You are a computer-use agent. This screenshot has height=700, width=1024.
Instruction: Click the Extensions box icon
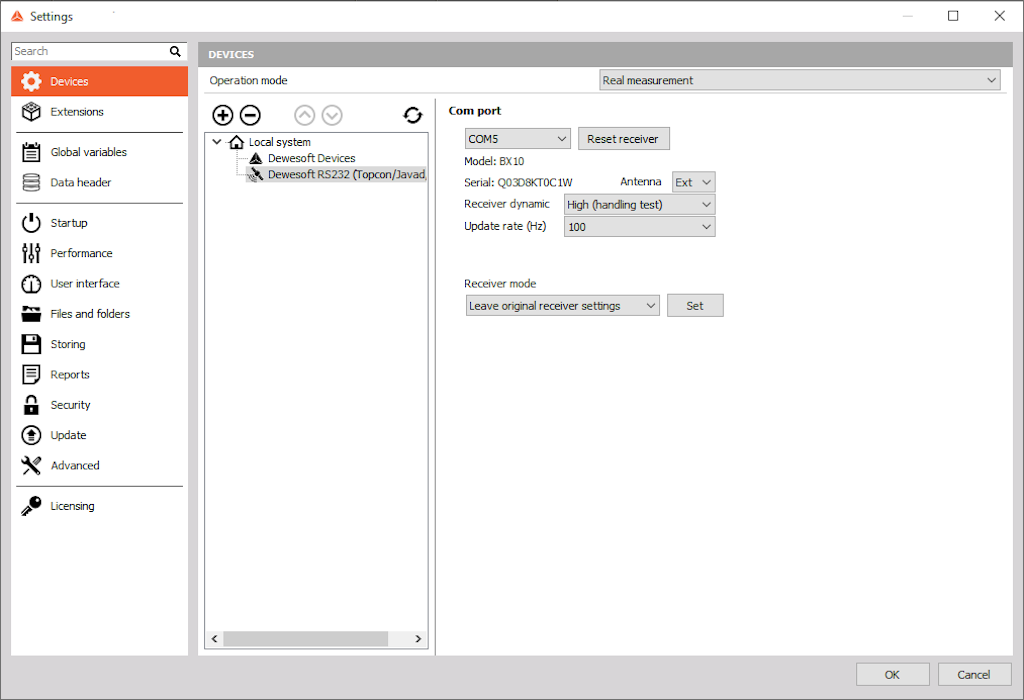[31, 112]
